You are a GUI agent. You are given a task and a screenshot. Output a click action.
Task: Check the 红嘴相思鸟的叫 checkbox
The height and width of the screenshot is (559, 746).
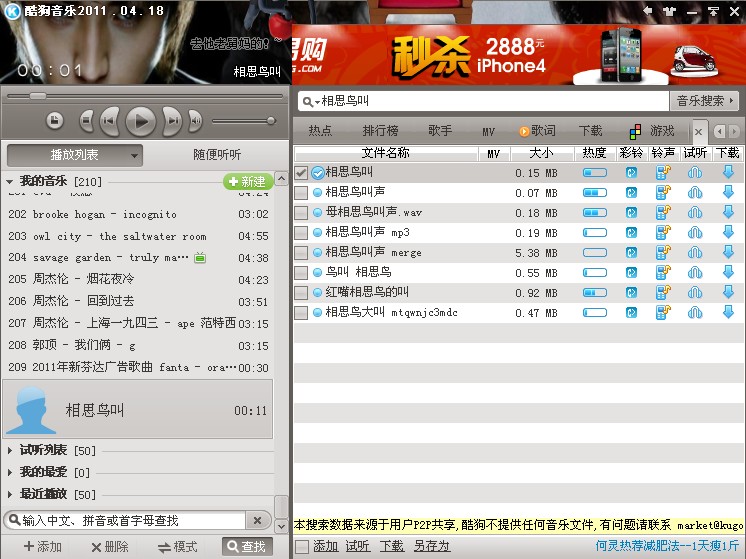[x=301, y=293]
